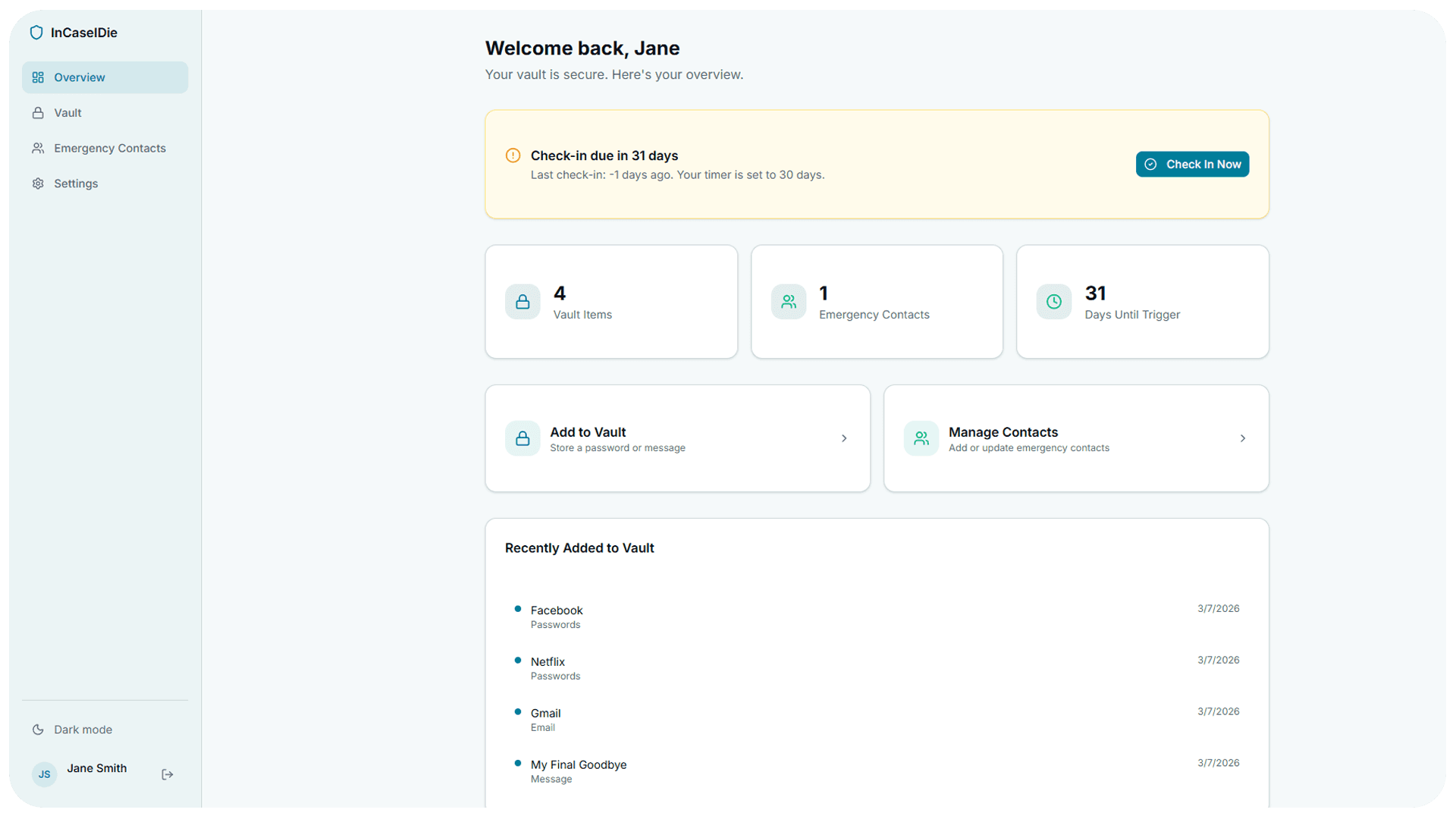Viewport: 1456px width, 819px height.
Task: Click the 3/7/2026 date on My Final Goodbye row
Action: click(x=1218, y=764)
